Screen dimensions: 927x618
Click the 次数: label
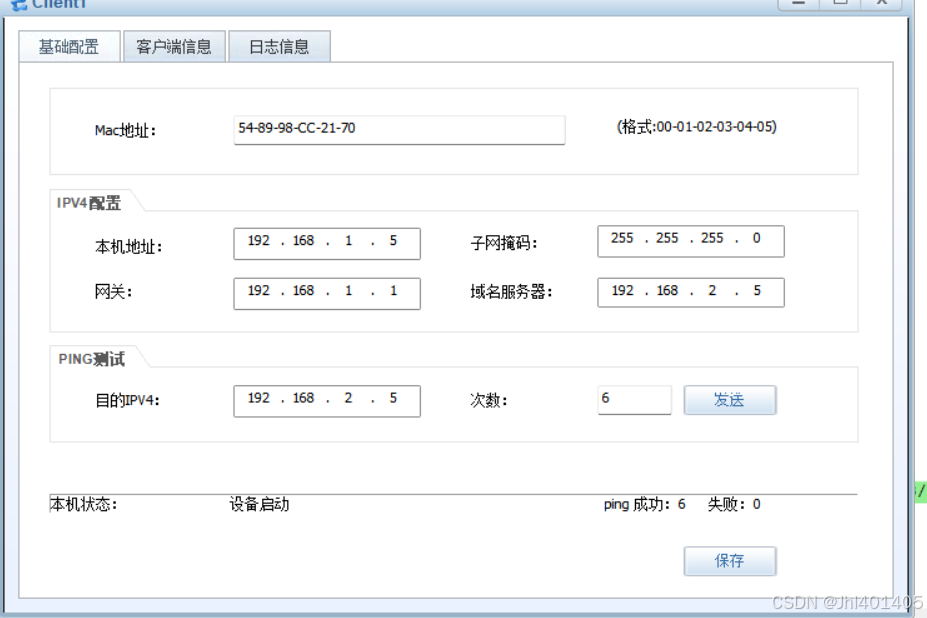(489, 400)
